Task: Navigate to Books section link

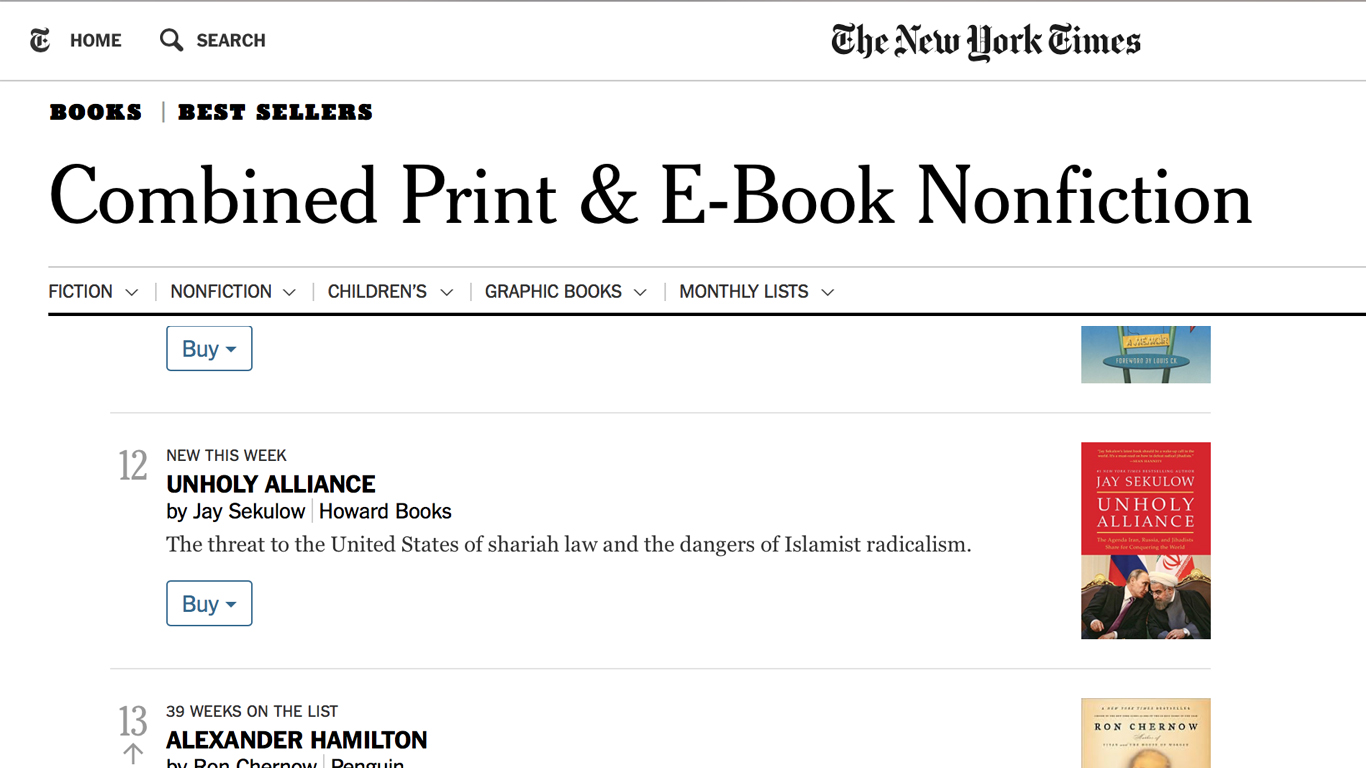Action: (96, 112)
